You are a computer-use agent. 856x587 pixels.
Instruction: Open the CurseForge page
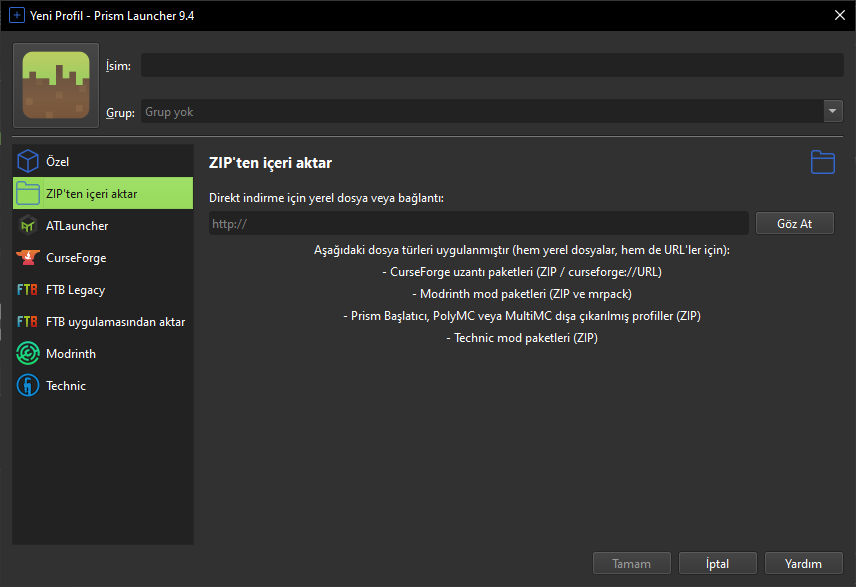point(103,257)
